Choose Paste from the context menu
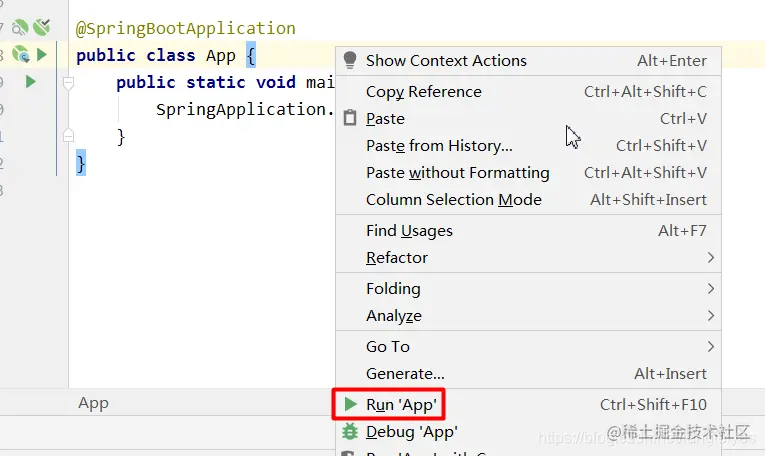Image resolution: width=765 pixels, height=456 pixels. [528, 119]
